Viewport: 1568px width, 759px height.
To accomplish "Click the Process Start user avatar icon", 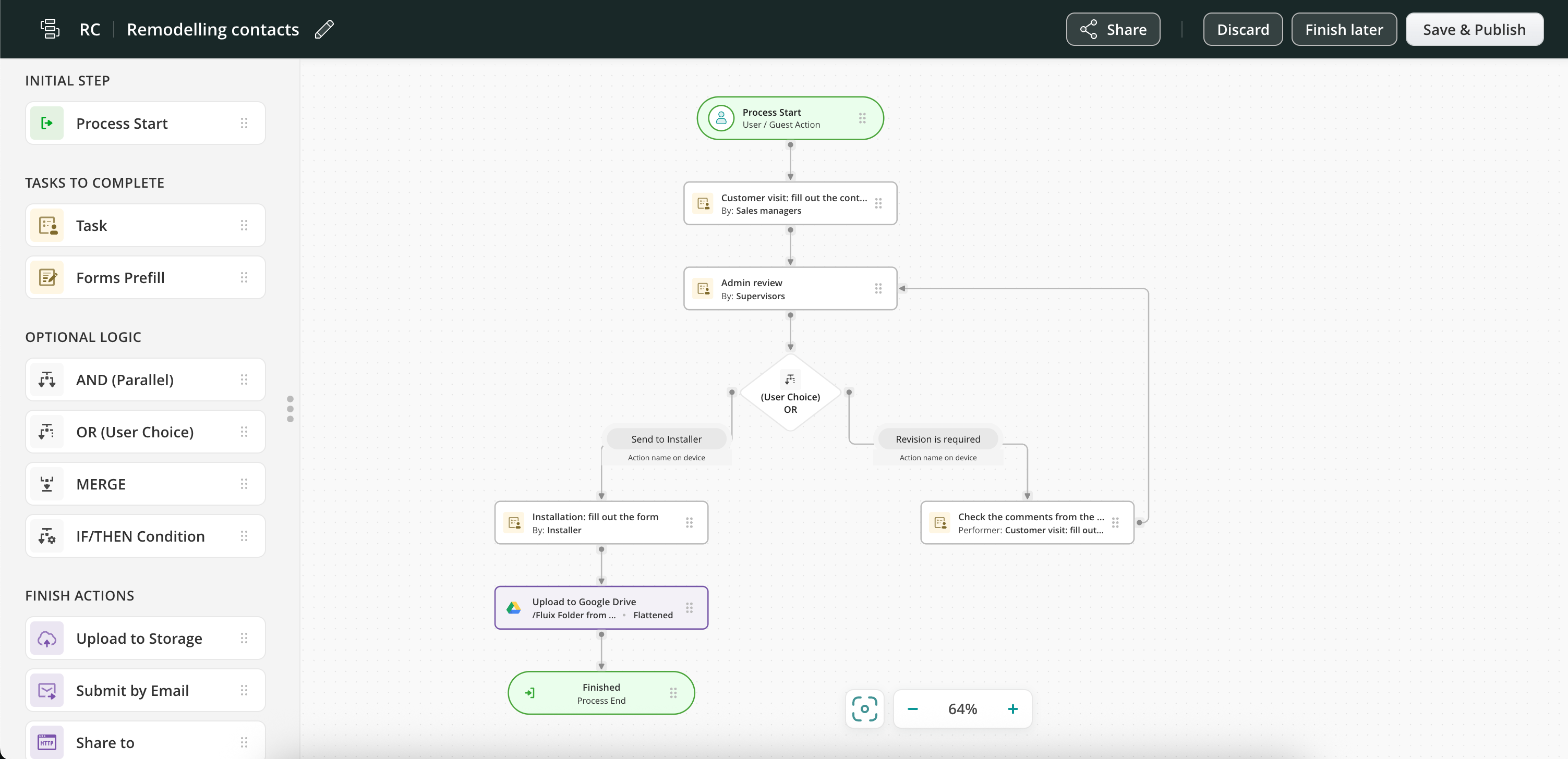I will coord(721,118).
